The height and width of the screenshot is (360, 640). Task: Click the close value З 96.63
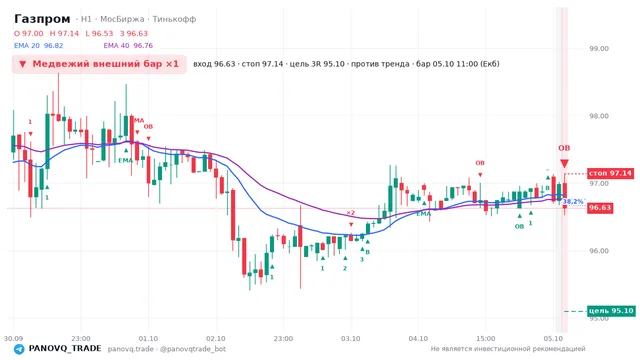click(x=134, y=33)
